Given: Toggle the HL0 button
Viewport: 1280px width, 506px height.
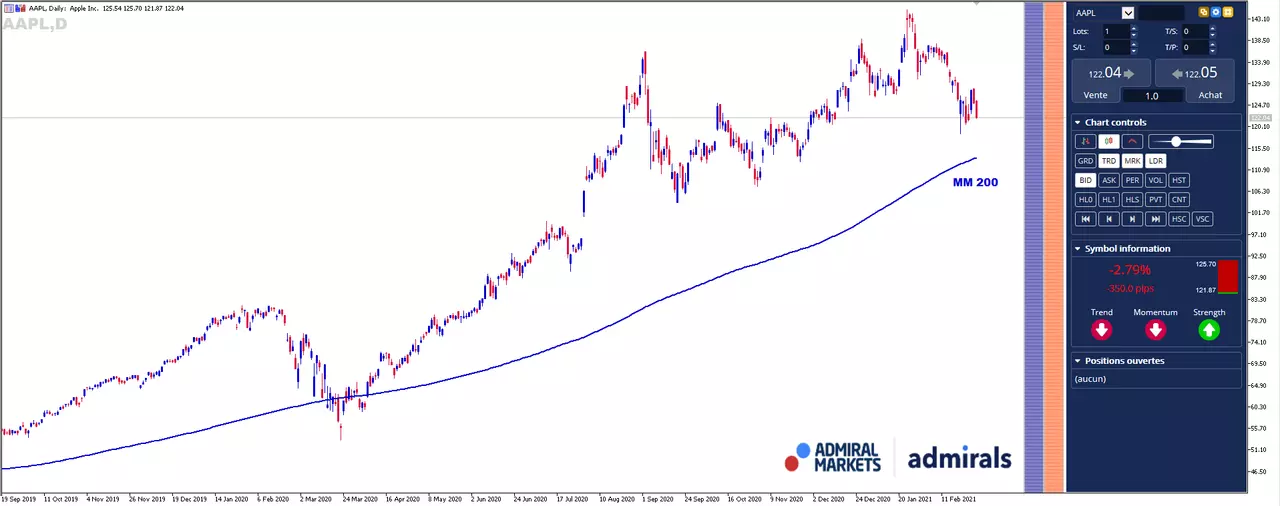Looking at the screenshot, I should point(1086,199).
